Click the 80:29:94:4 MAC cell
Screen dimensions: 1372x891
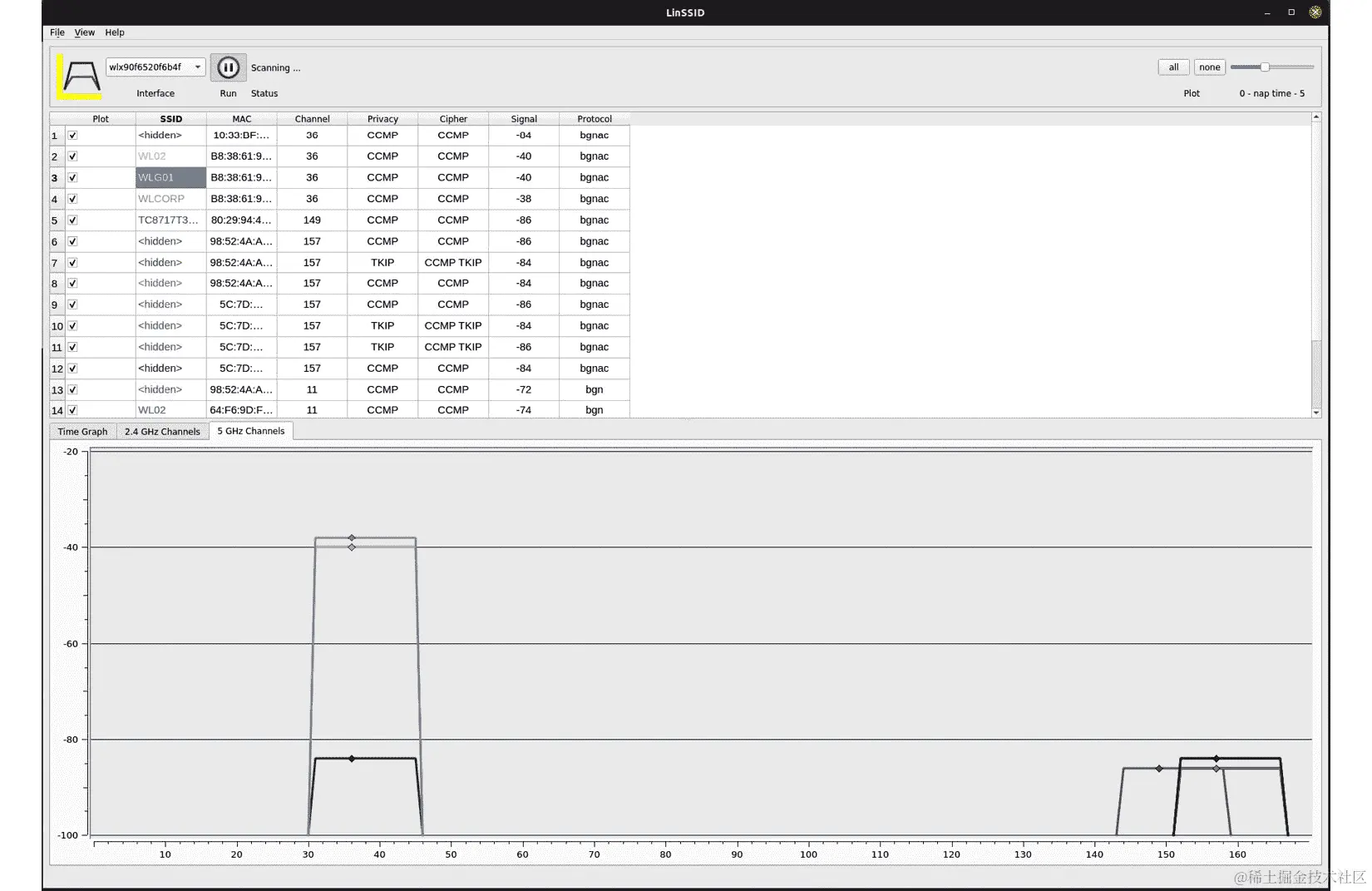(x=242, y=220)
